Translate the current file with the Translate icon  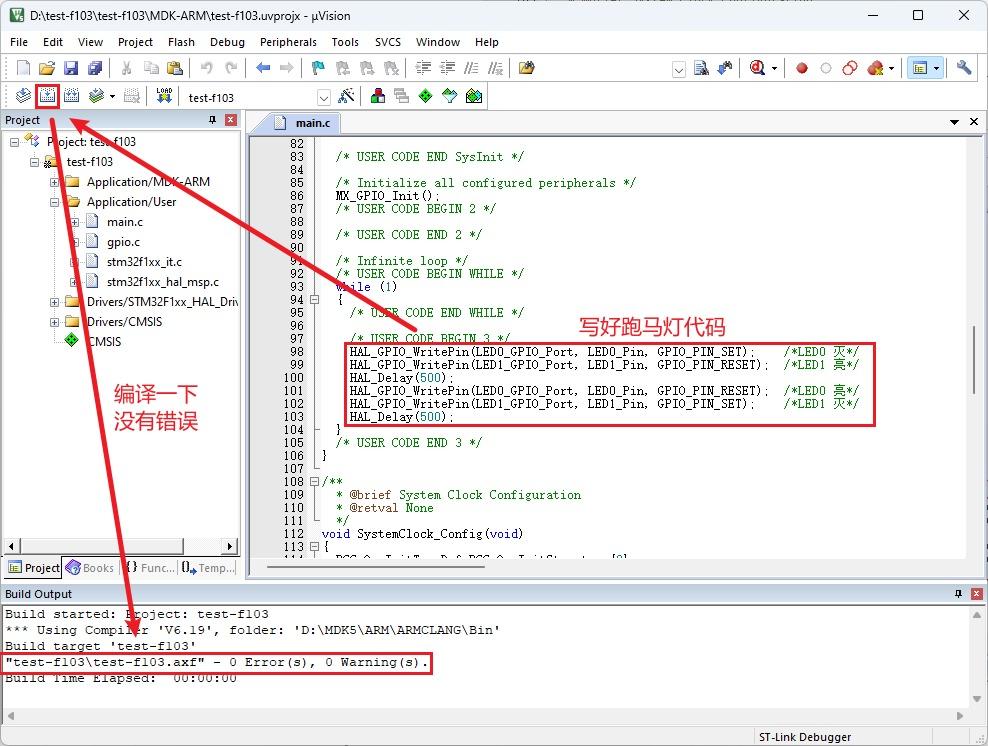(23, 96)
